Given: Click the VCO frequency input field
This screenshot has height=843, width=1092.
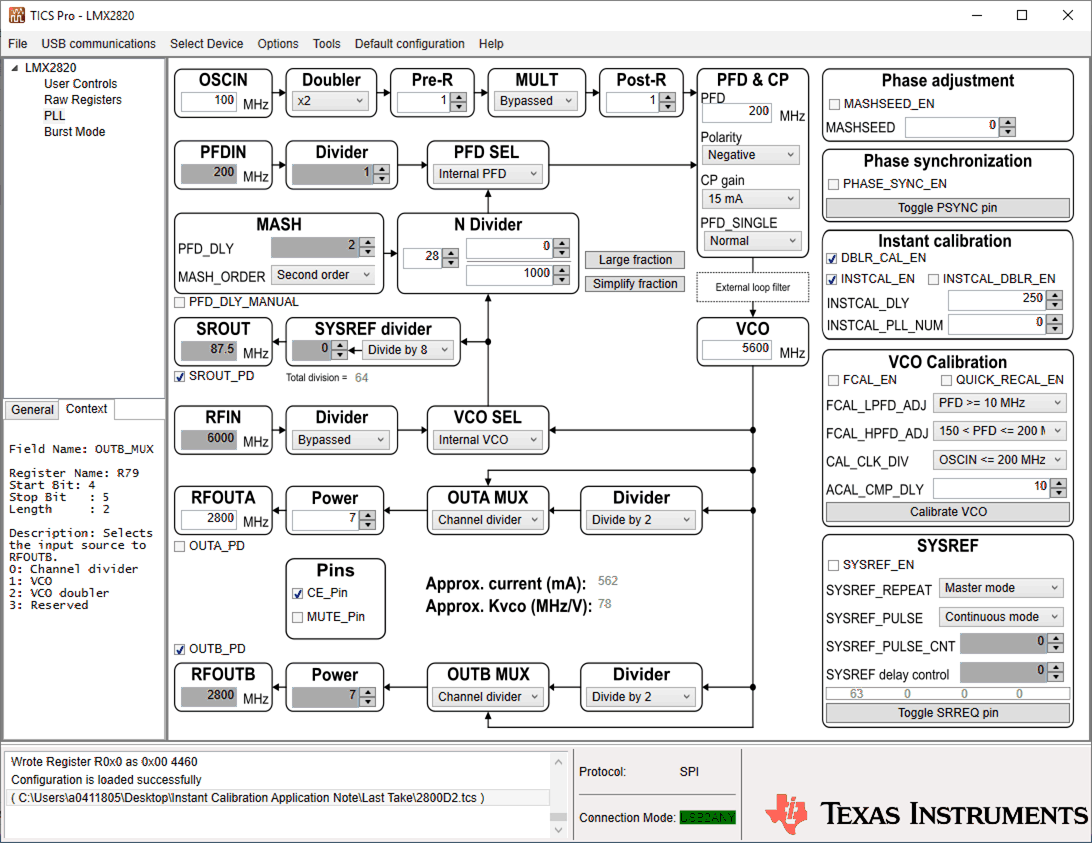Looking at the screenshot, I should 737,350.
